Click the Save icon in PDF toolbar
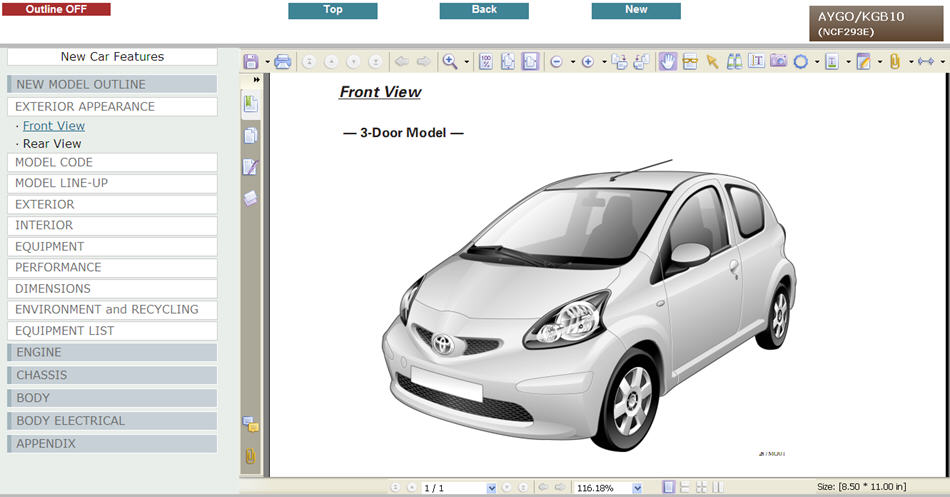The height and width of the screenshot is (497, 950). coord(250,62)
